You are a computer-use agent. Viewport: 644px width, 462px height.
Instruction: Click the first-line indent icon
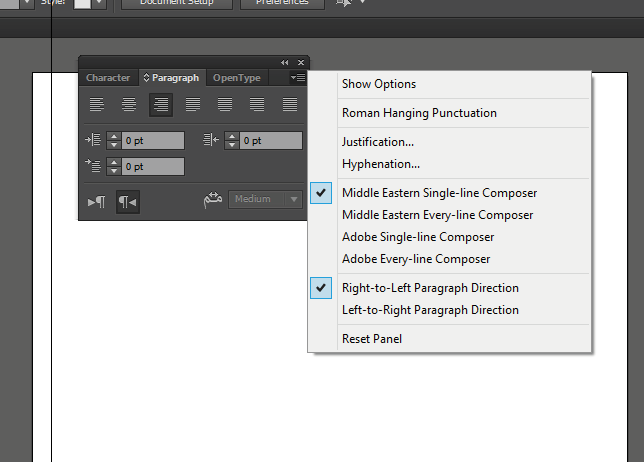tap(93, 166)
